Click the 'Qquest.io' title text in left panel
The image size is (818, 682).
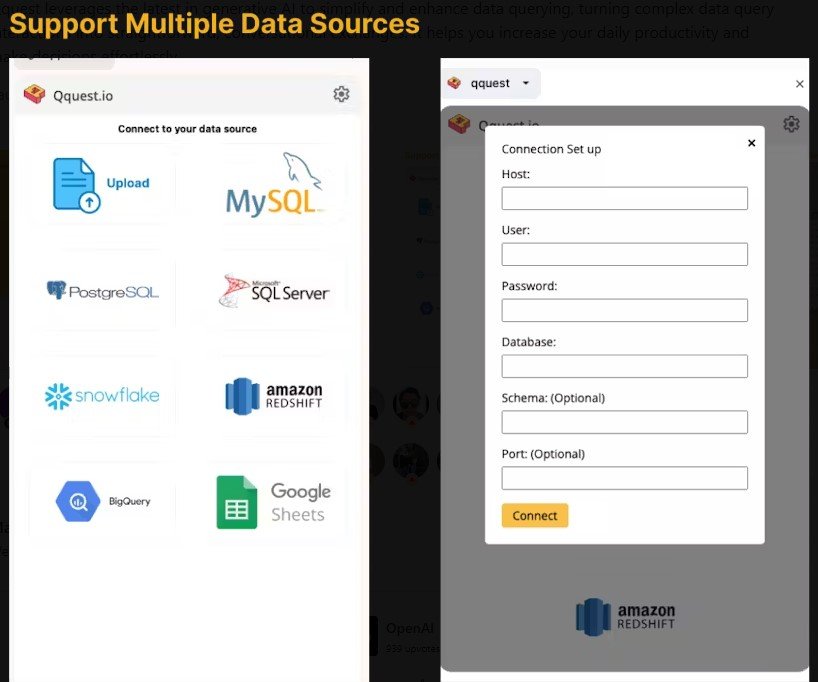pyautogui.click(x=83, y=96)
